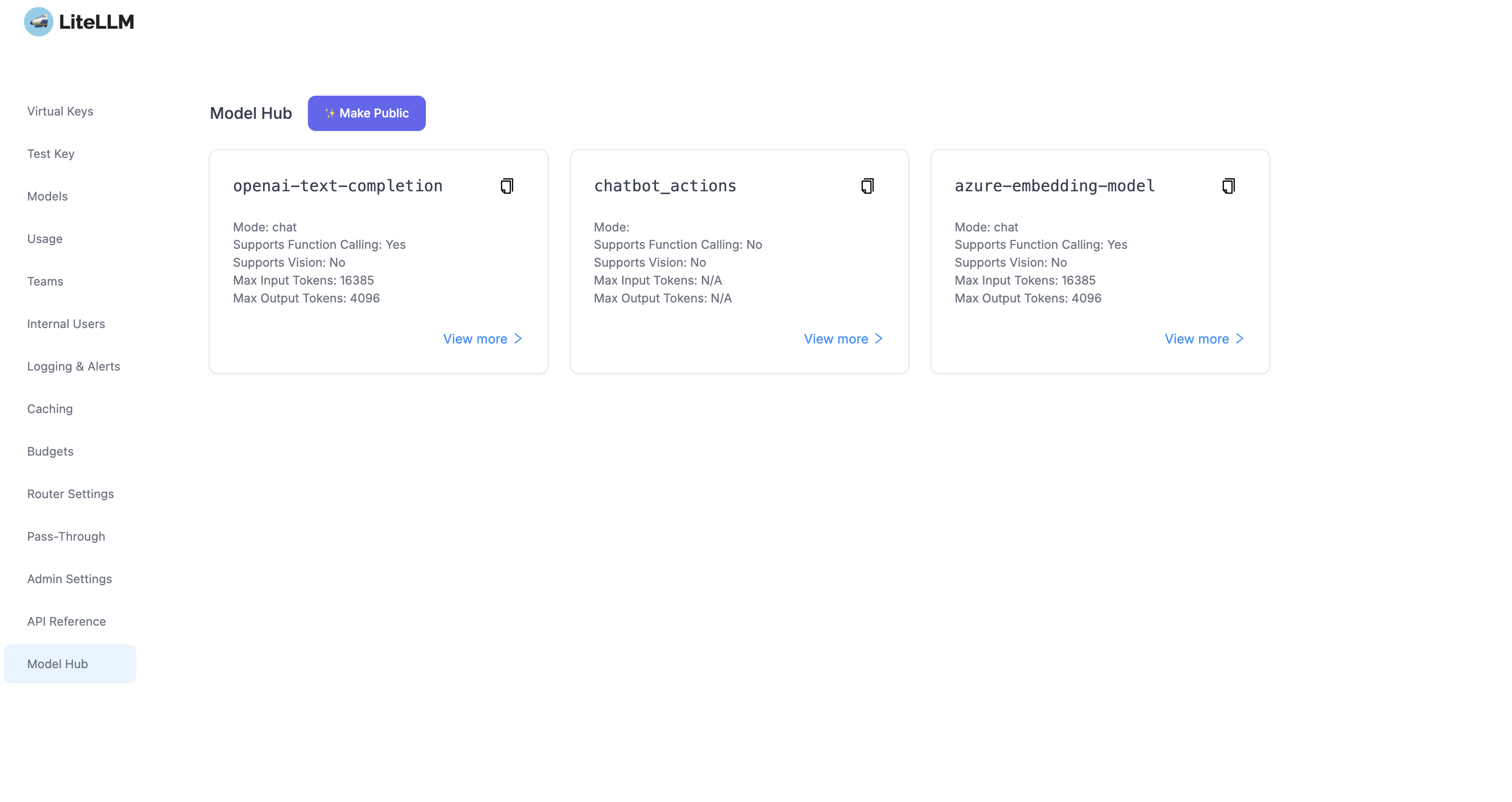1512x802 pixels.
Task: Open Router Settings
Action: [71, 494]
